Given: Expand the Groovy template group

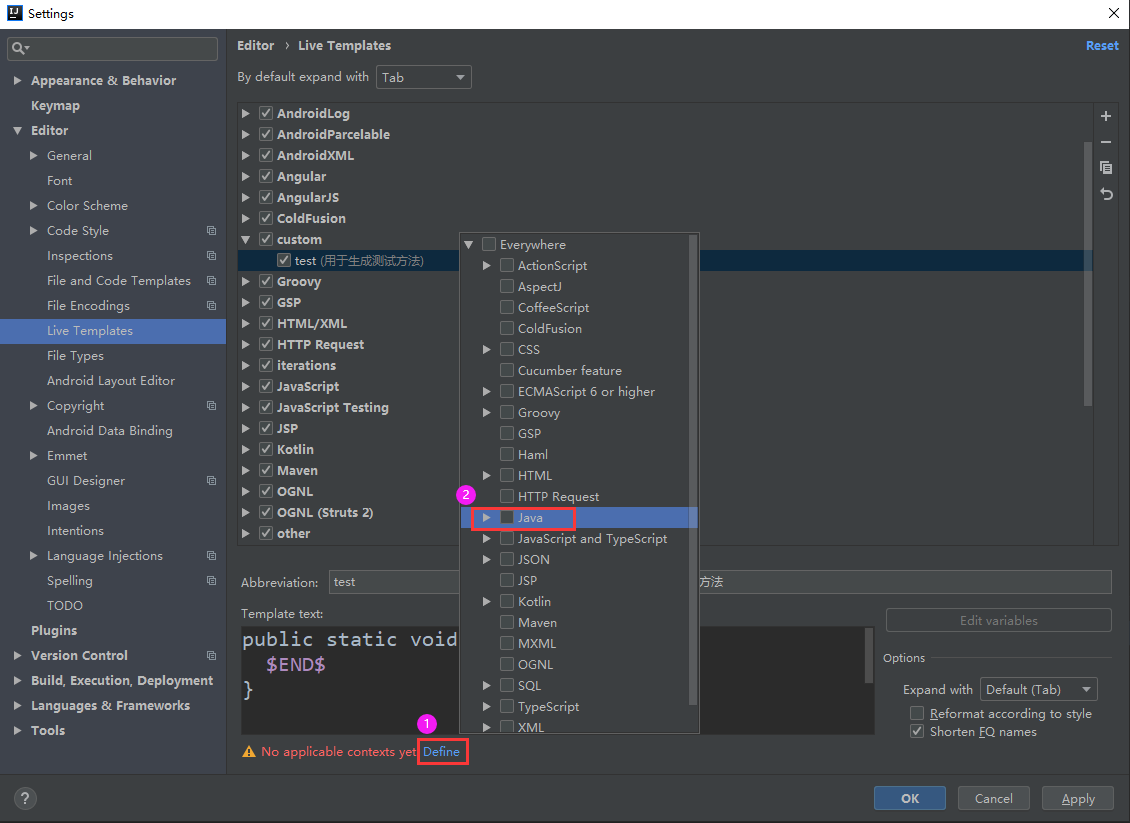Looking at the screenshot, I should pos(246,281).
